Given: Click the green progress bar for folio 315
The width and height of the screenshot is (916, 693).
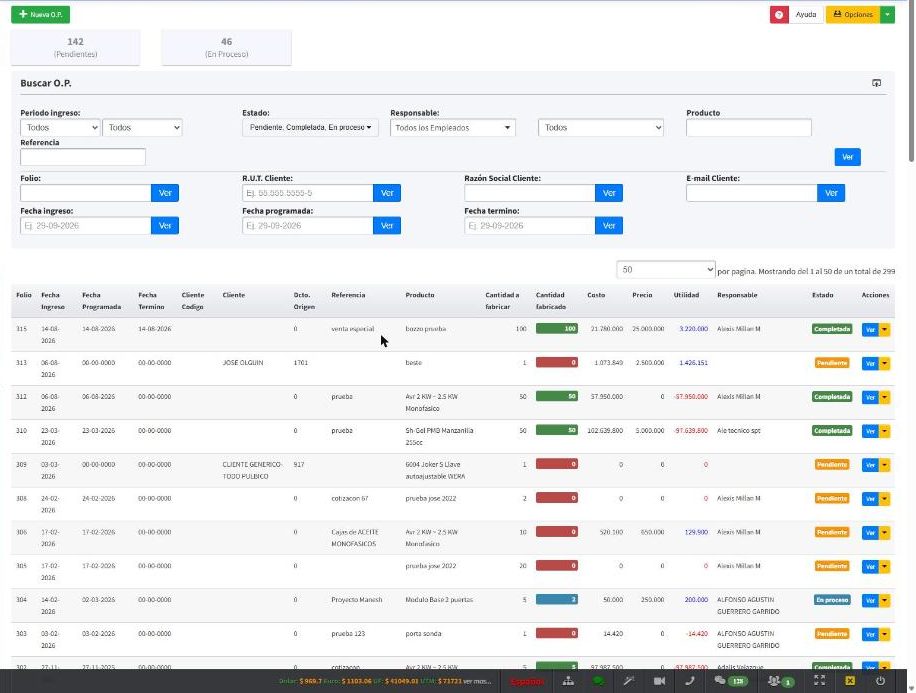Looking at the screenshot, I should 557,328.
